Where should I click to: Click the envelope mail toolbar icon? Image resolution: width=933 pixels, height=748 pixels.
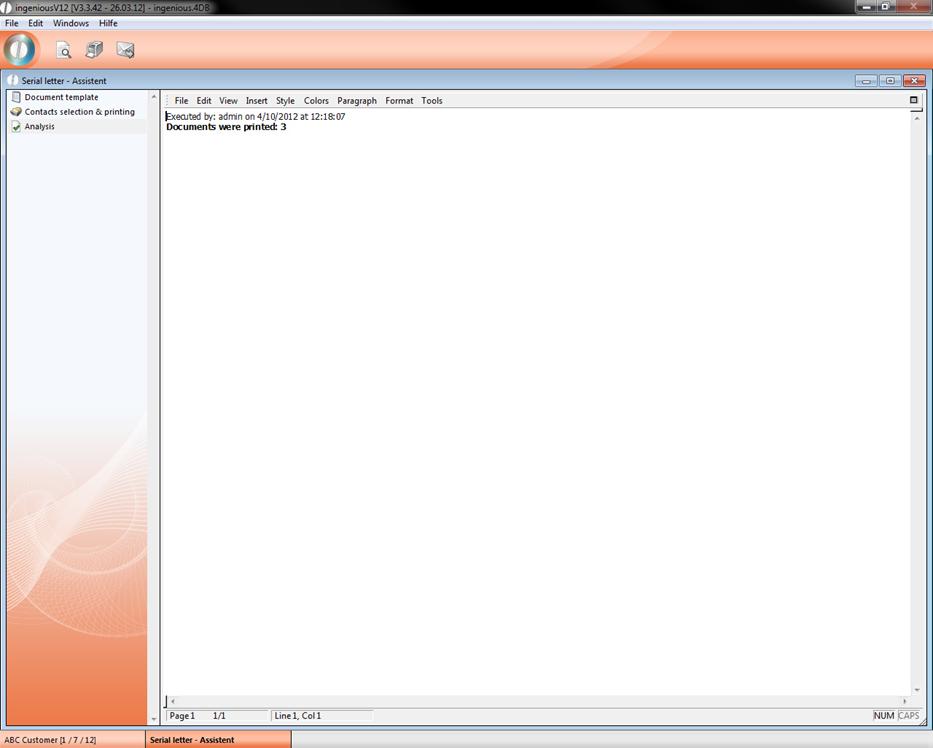click(125, 50)
